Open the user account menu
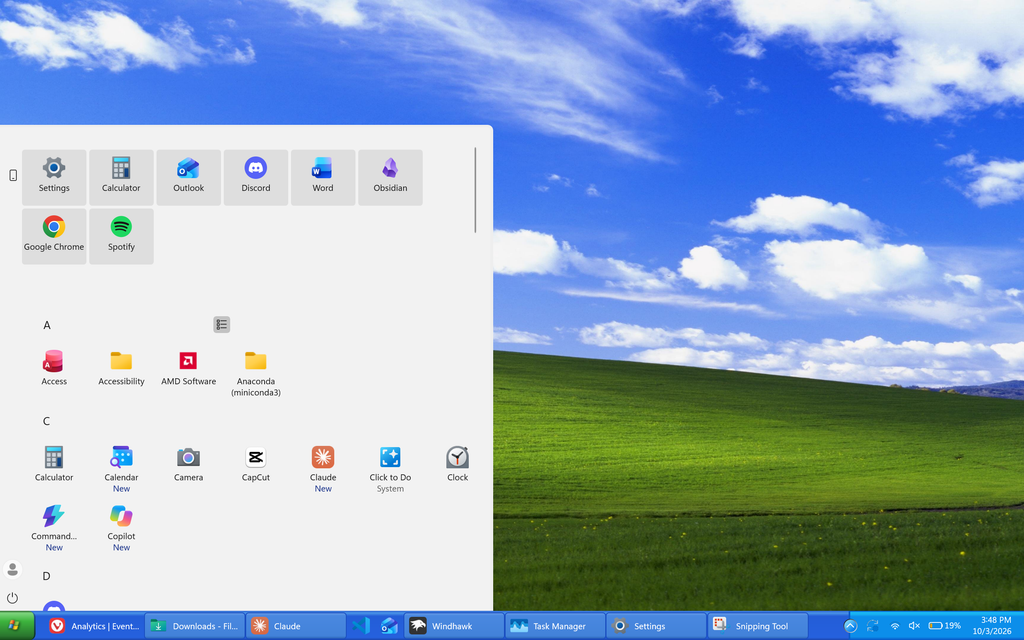Screen dimensions: 1024x640 12,569
